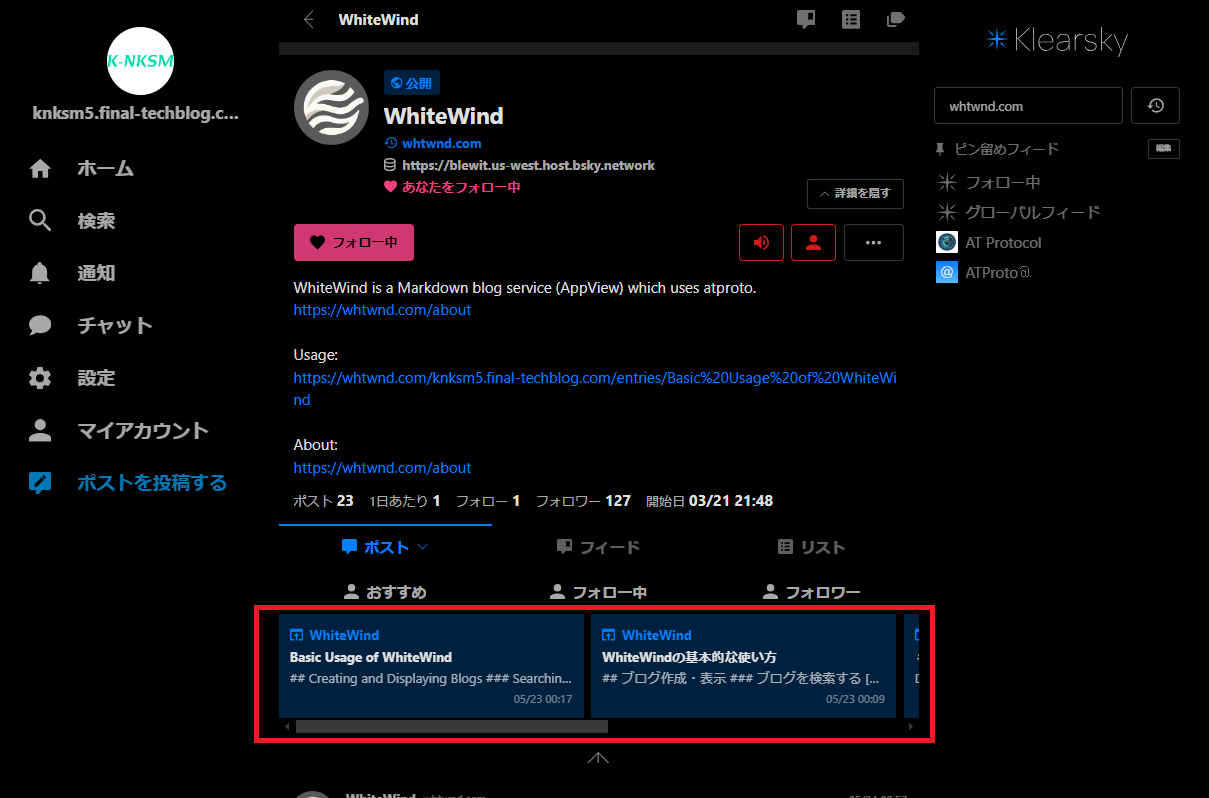Click ポストを投稿する in the sidebar
This screenshot has height=798, width=1209.
click(153, 483)
